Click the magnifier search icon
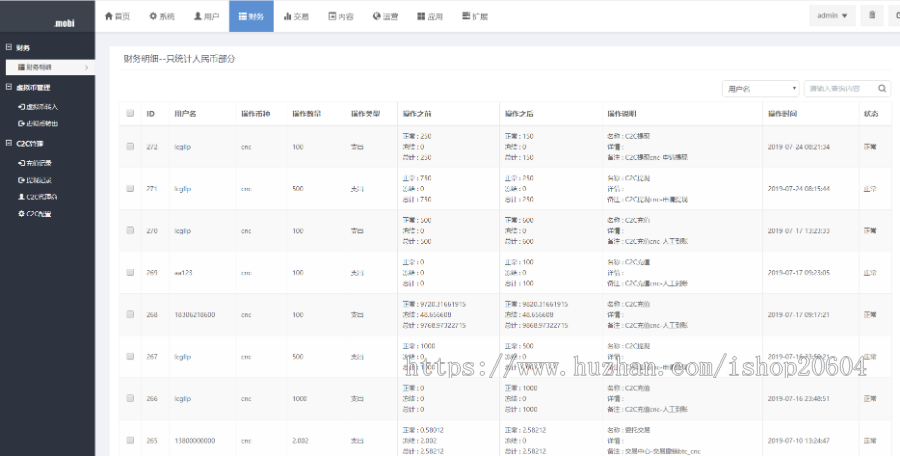 click(x=882, y=88)
